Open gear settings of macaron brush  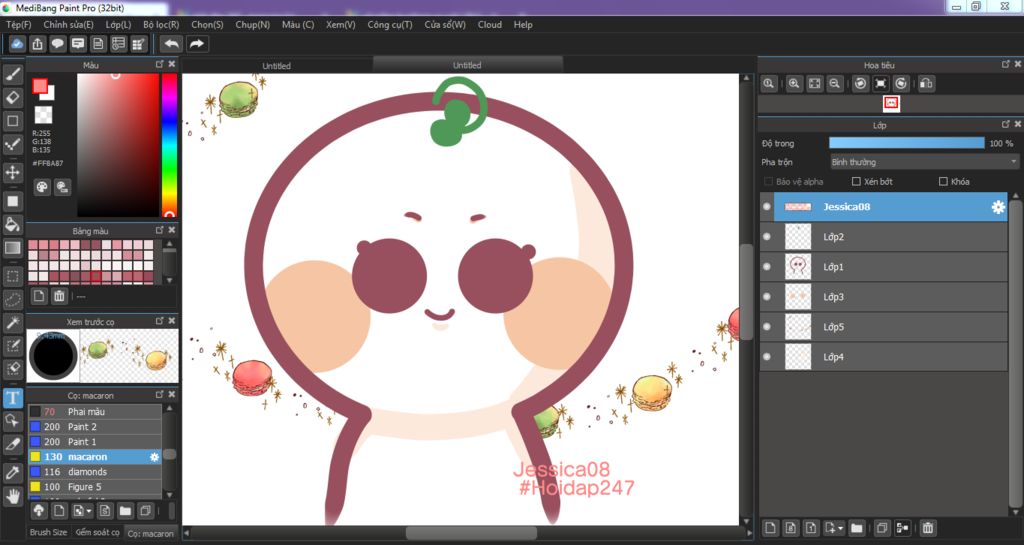154,457
